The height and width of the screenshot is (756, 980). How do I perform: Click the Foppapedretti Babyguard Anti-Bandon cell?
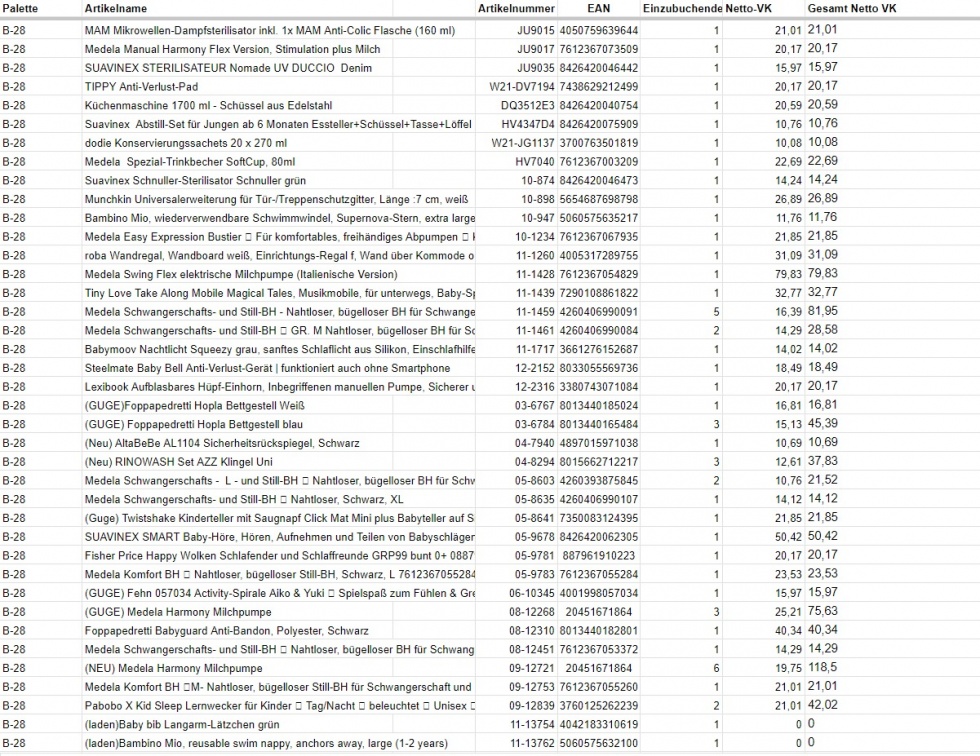227,630
